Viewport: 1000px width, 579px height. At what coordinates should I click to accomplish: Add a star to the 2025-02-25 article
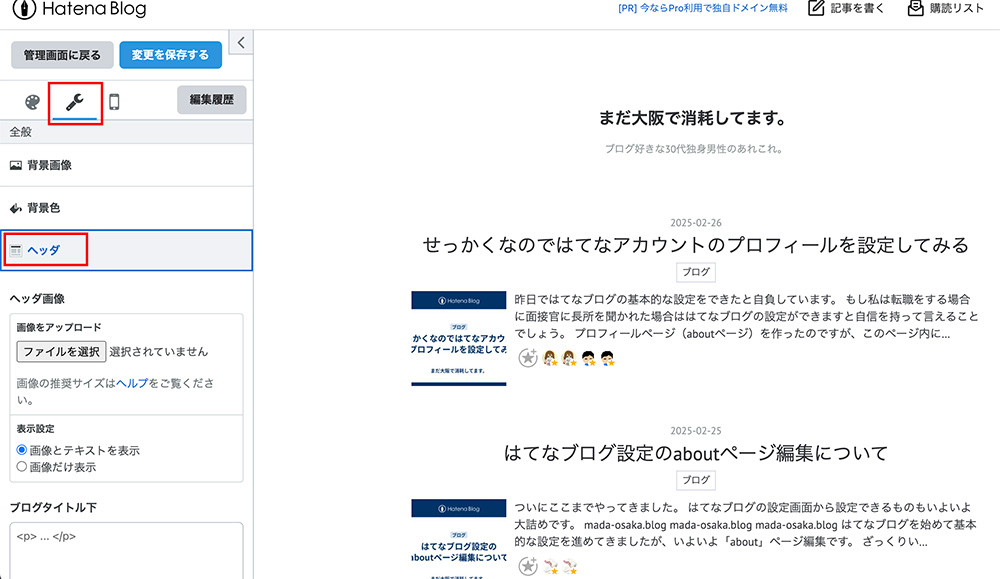pyautogui.click(x=528, y=566)
